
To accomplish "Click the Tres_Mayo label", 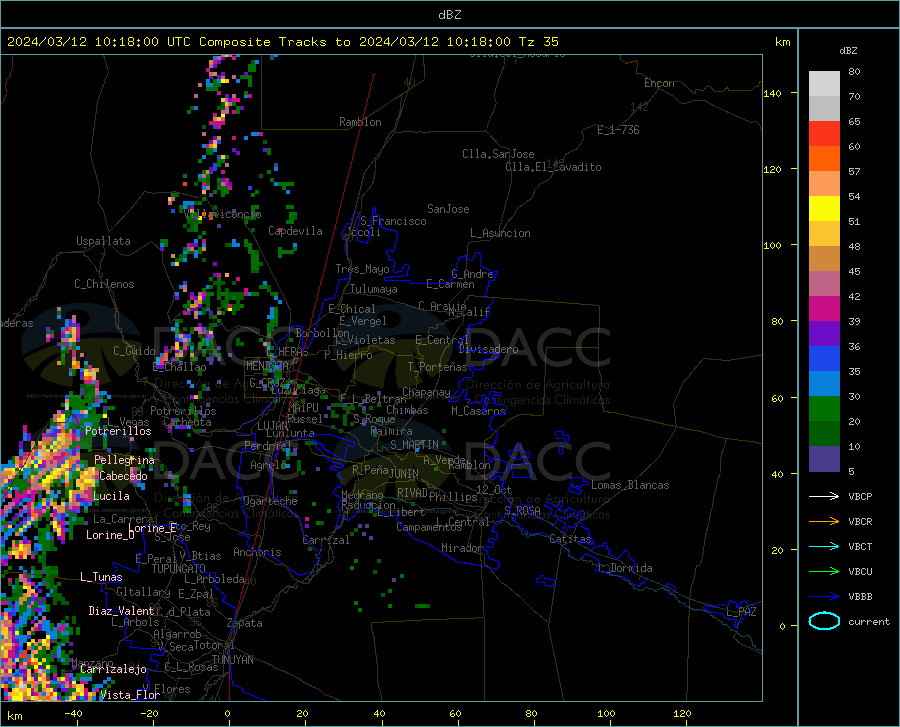I will 362,269.
